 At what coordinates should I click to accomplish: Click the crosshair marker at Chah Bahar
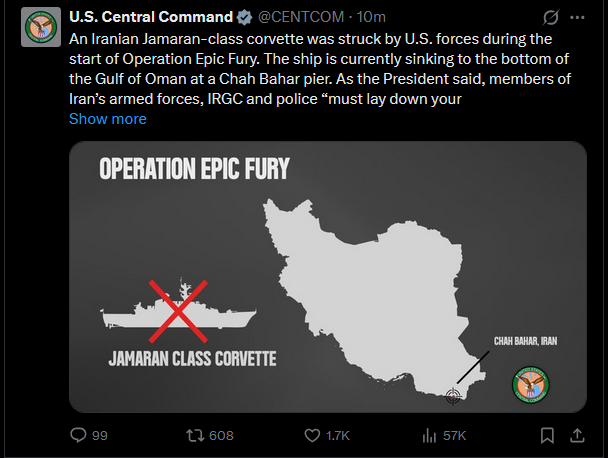tap(455, 396)
